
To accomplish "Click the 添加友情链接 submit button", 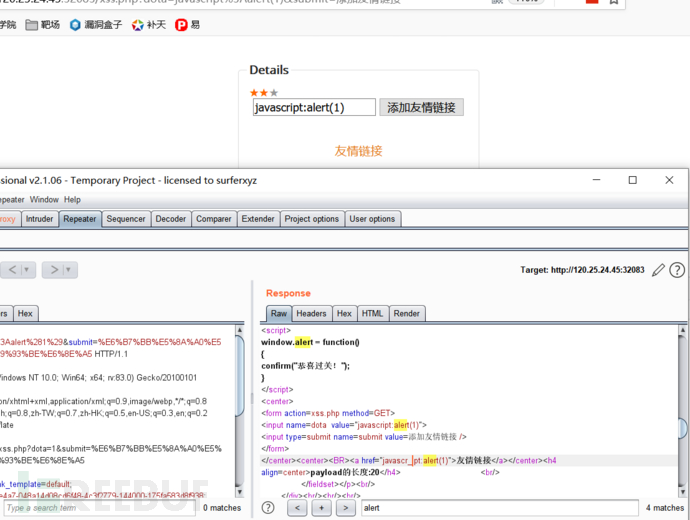I will point(421,107).
